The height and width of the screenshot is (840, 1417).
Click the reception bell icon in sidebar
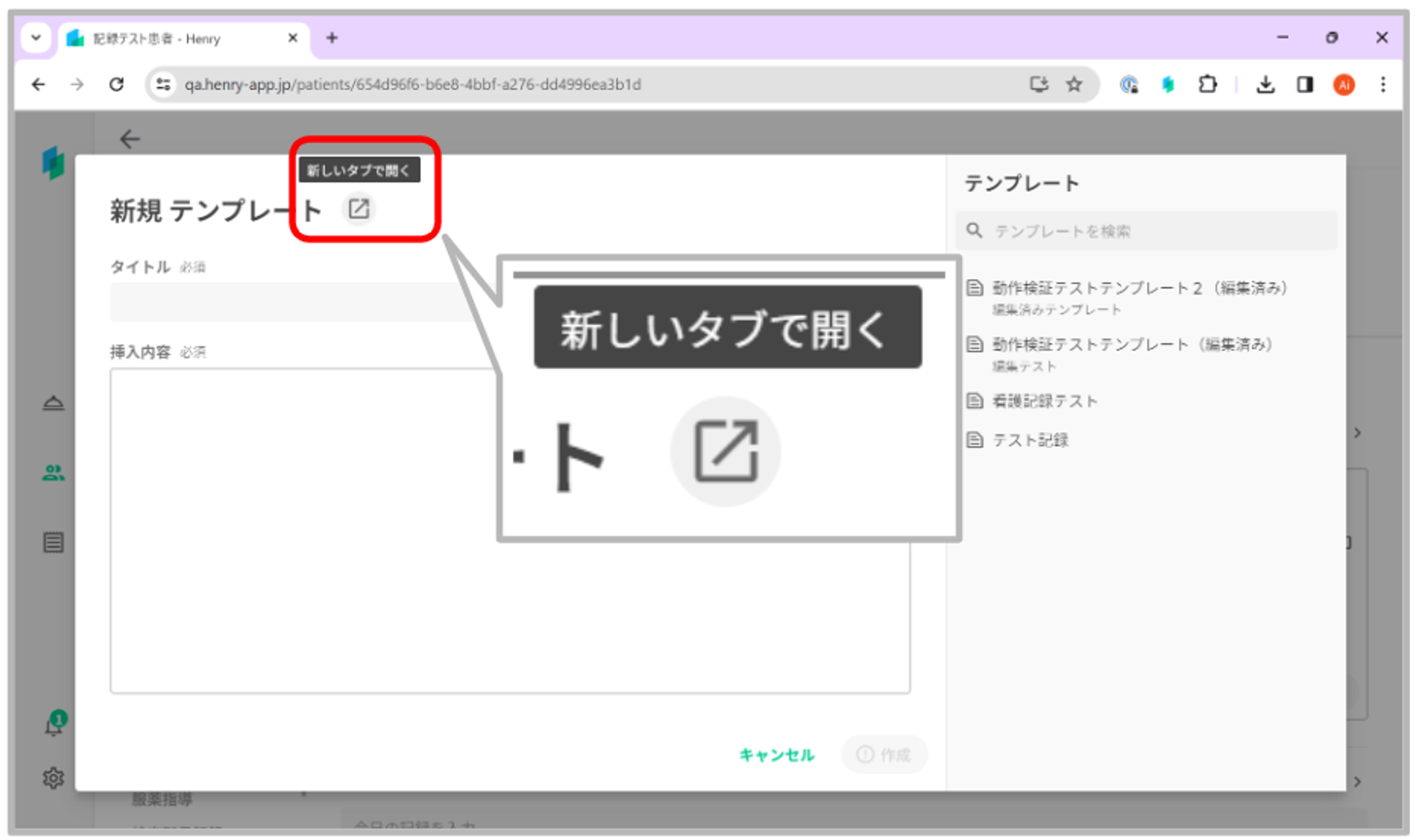53,403
